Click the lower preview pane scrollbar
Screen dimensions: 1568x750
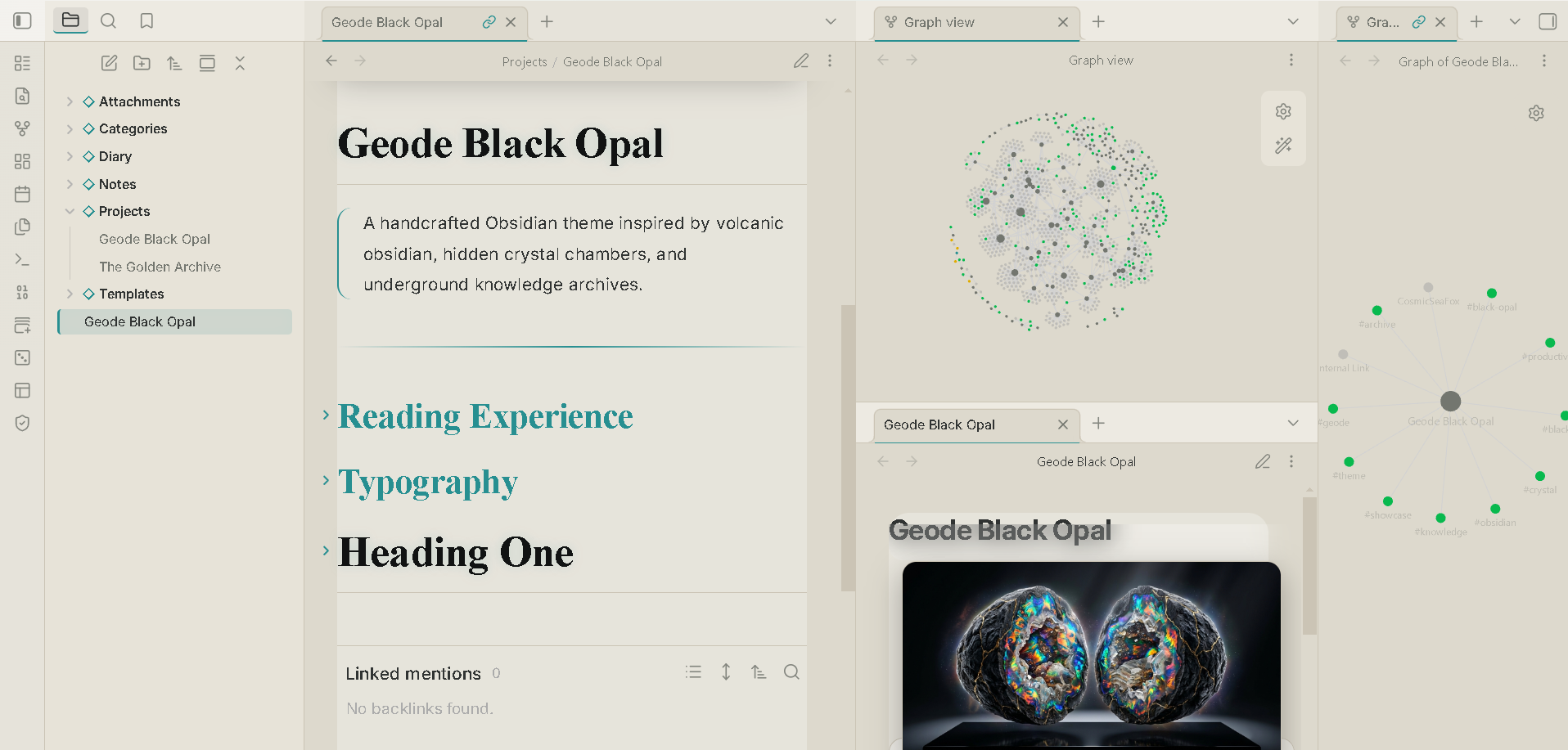pyautogui.click(x=1309, y=565)
